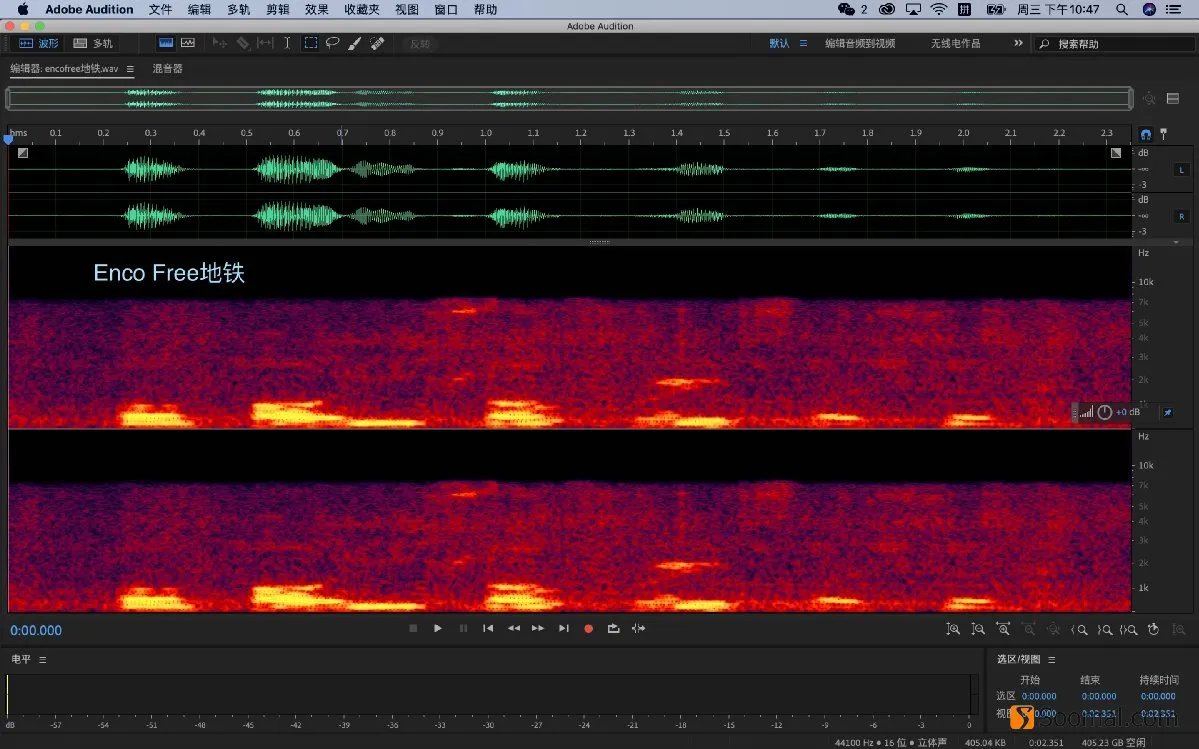Click the zoom navigator magnifier icon

tap(1149, 98)
